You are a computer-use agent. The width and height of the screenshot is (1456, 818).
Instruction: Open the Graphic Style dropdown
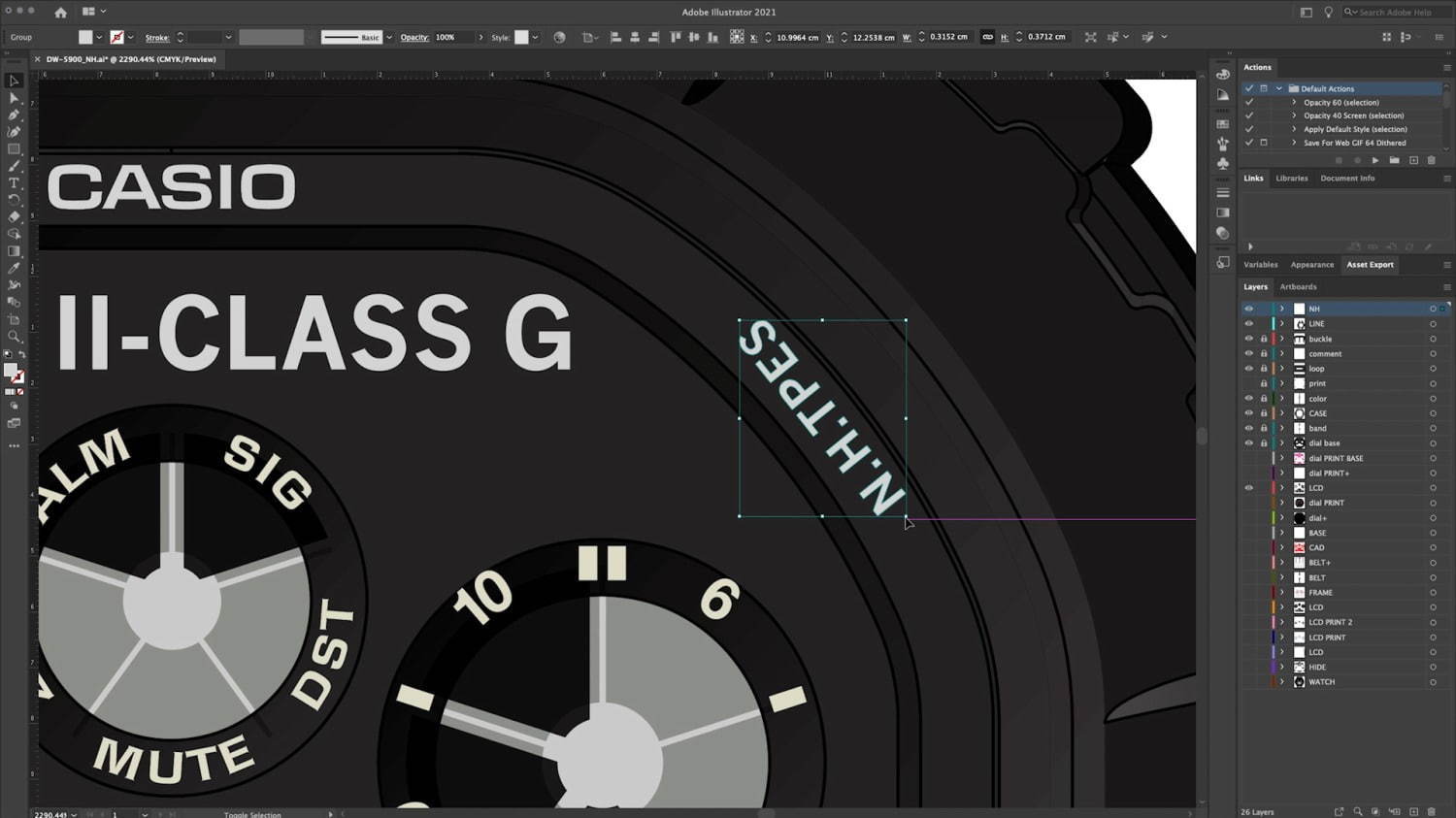(535, 37)
